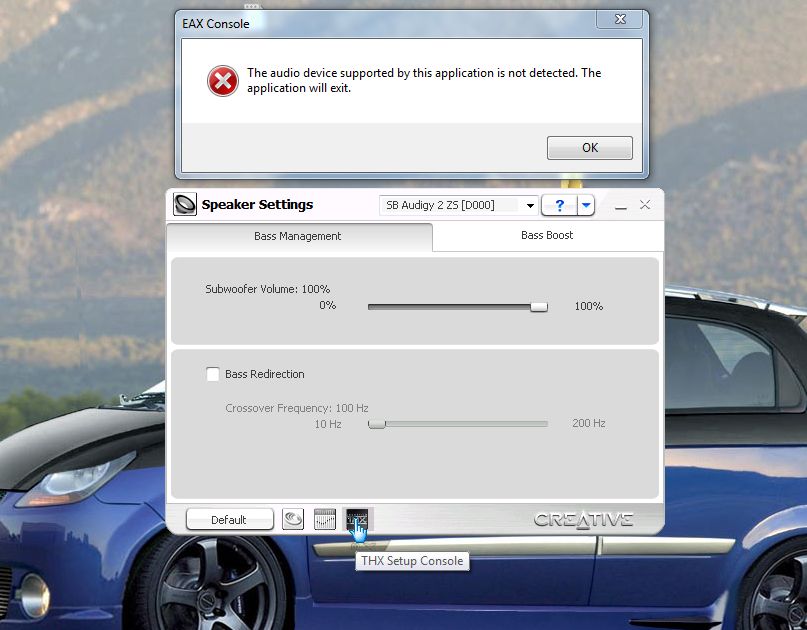This screenshot has width=807, height=630.
Task: Click the 'Crossover Frequency: 100 Hz' label
Action: [296, 408]
